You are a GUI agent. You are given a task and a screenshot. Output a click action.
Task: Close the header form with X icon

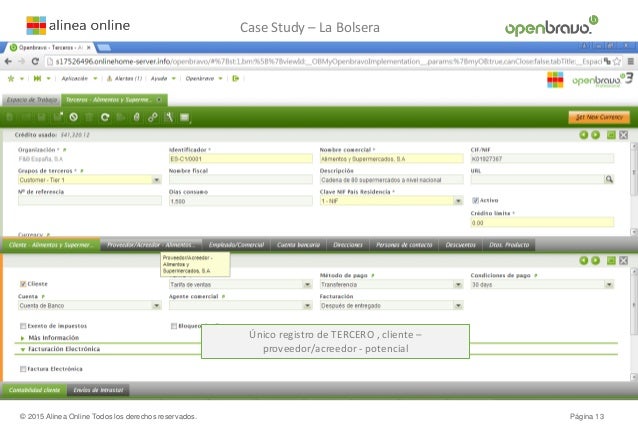(623, 135)
